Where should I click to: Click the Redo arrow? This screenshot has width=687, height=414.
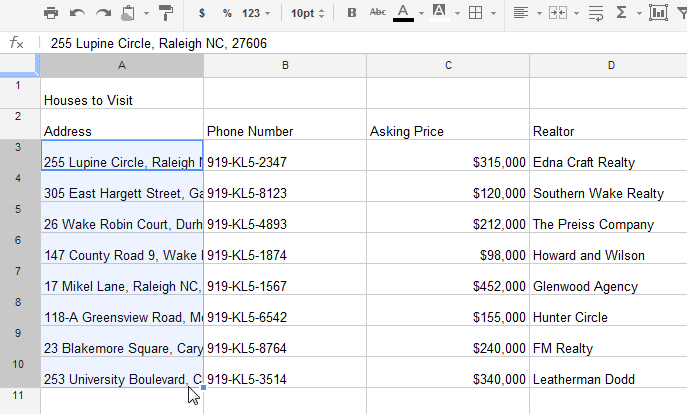[103, 13]
